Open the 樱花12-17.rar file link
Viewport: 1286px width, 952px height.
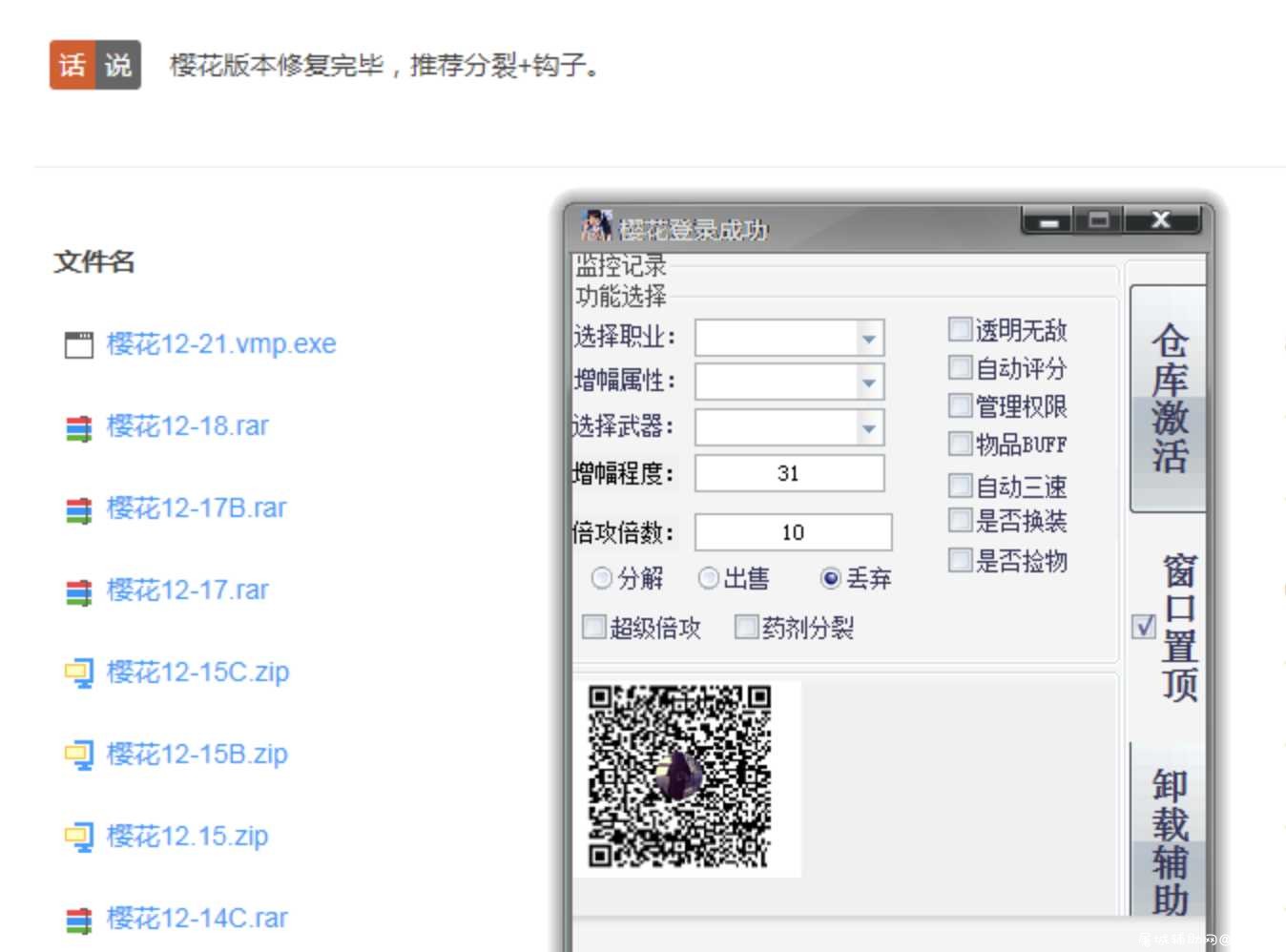(188, 590)
